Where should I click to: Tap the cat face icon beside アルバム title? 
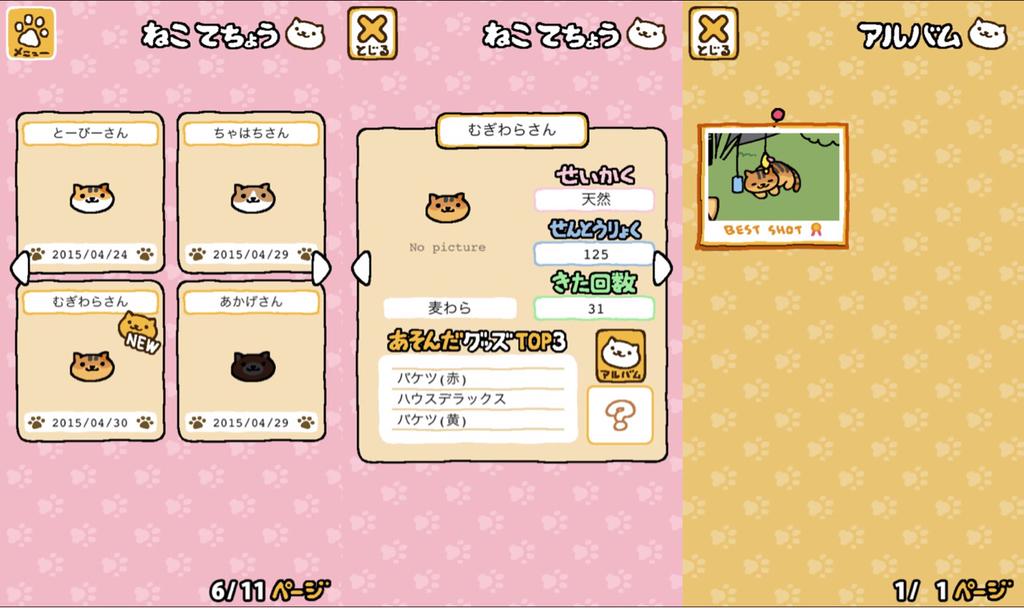[x=987, y=34]
